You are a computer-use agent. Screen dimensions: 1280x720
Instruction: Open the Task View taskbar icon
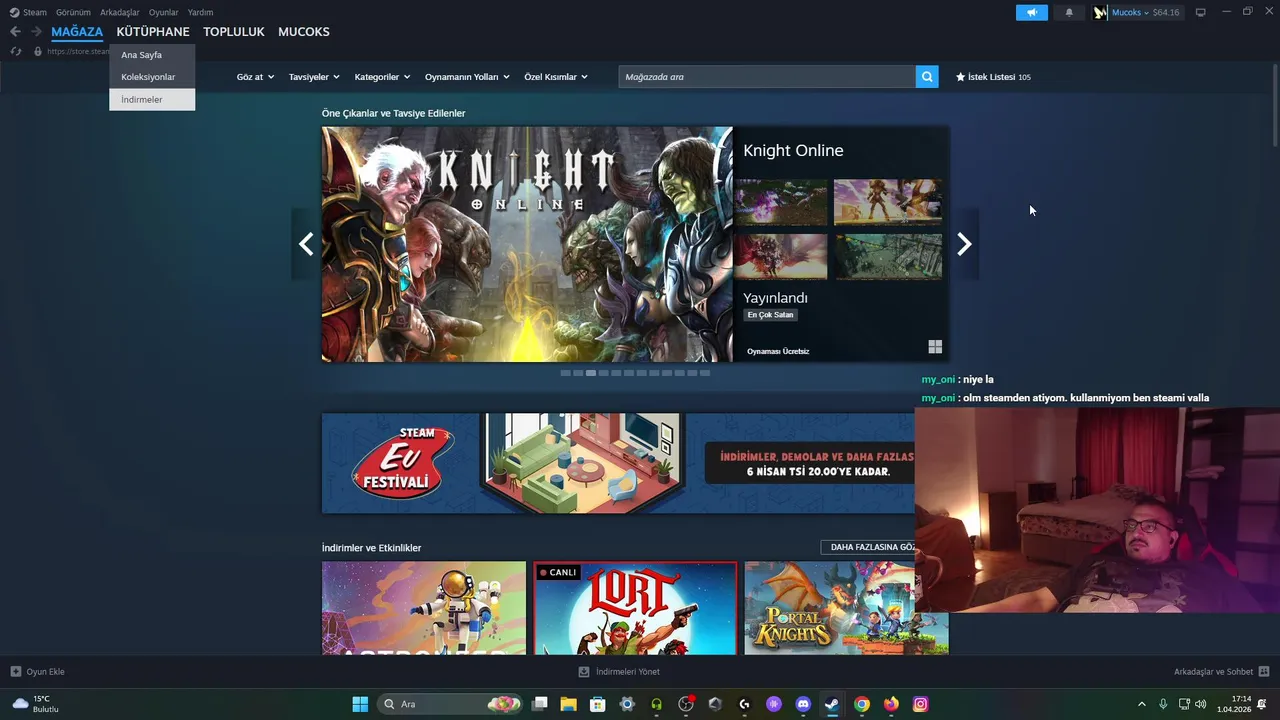tap(540, 704)
